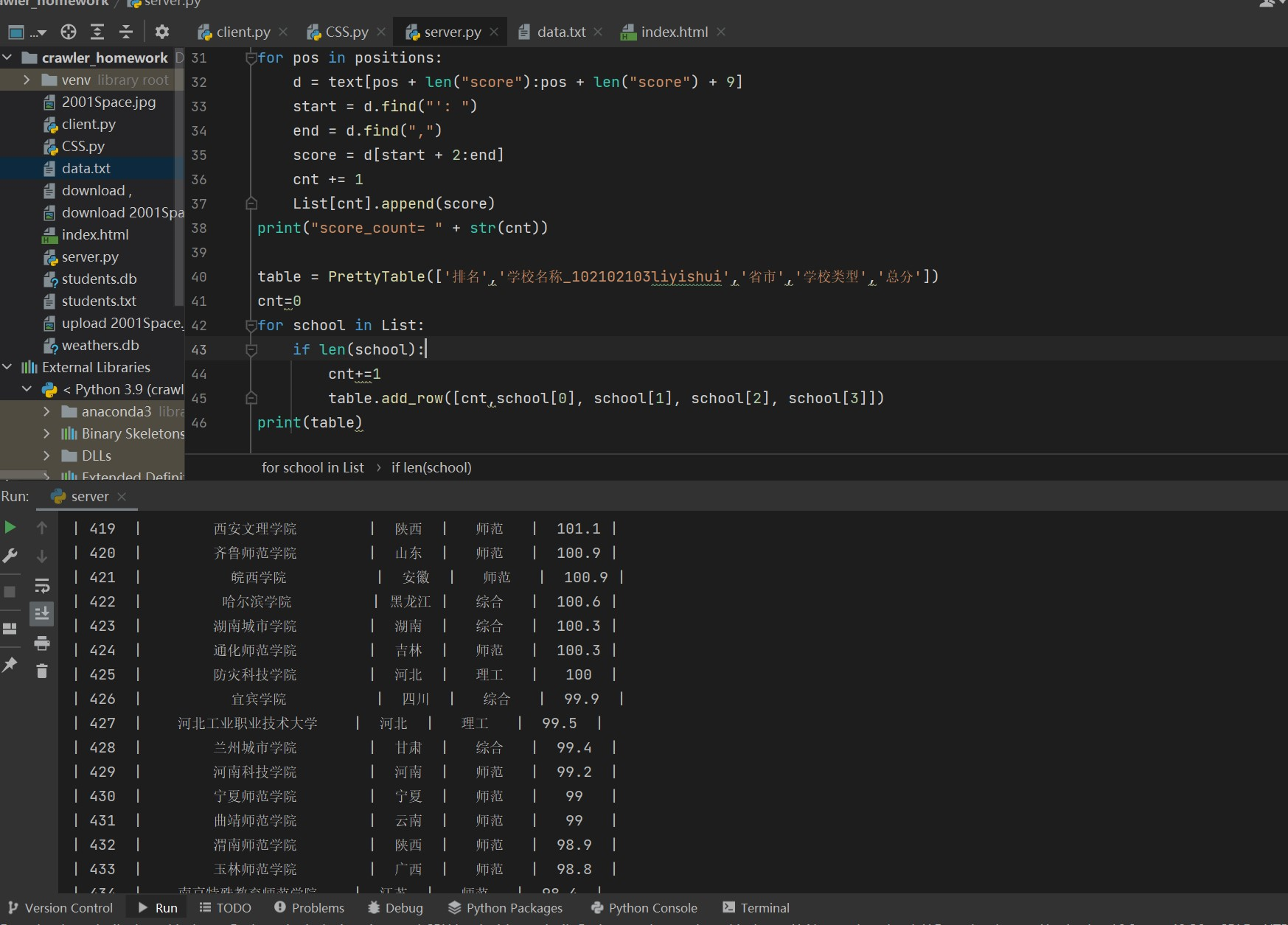Rerun server with green play icon

(10, 527)
